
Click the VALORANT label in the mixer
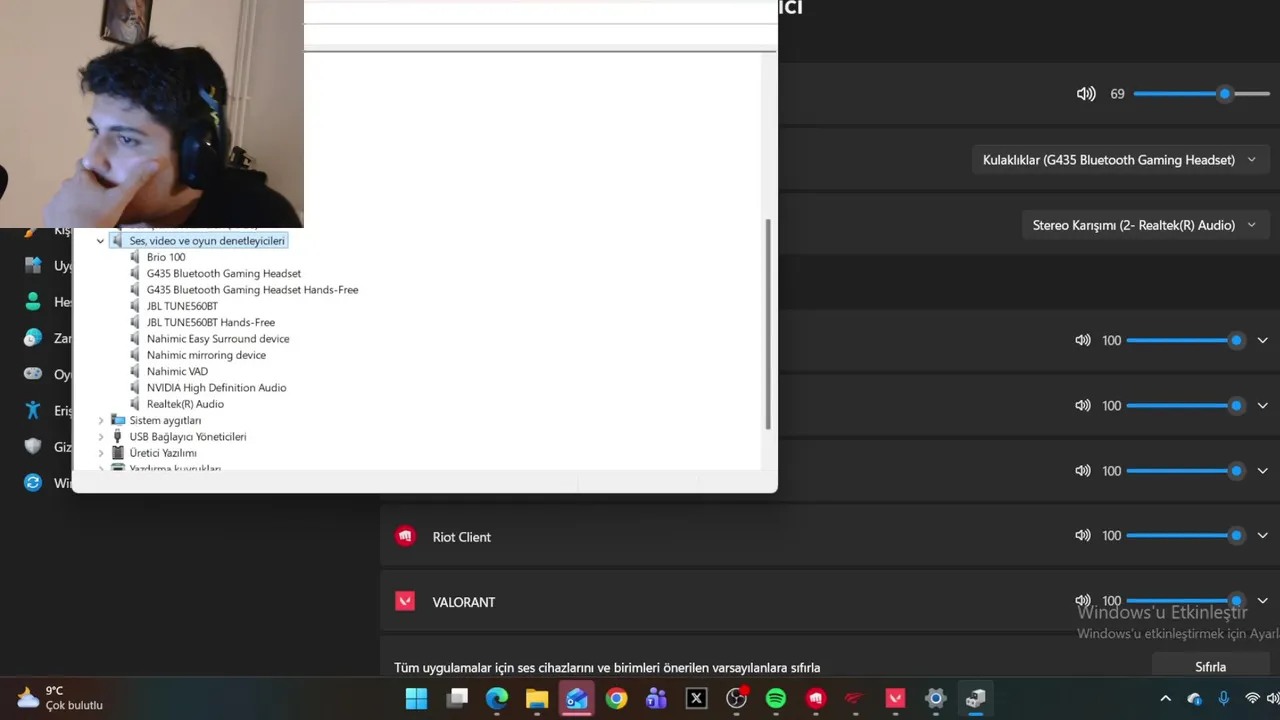(464, 602)
